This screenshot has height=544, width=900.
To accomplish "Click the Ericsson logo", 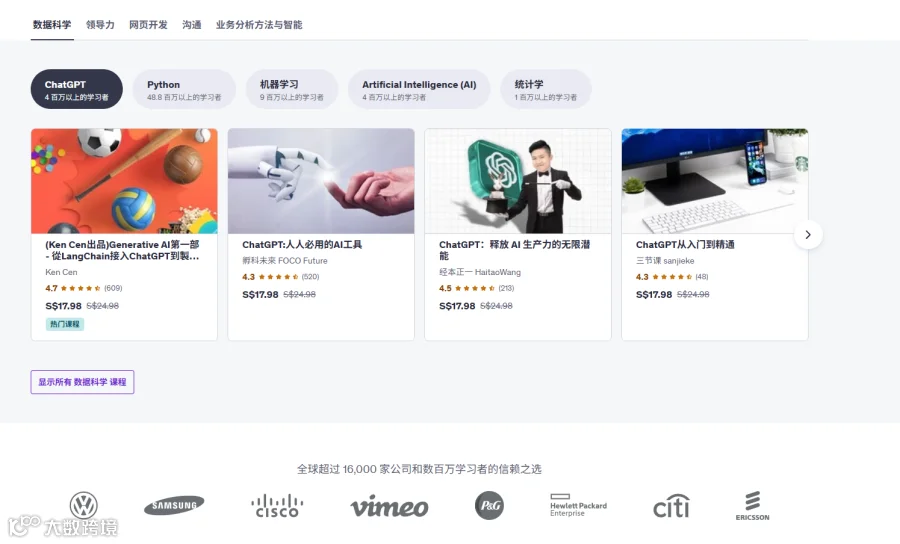I will coord(752,506).
